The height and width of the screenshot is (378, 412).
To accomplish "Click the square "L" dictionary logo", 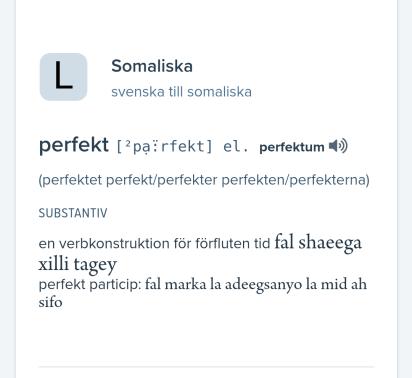I will (63, 77).
